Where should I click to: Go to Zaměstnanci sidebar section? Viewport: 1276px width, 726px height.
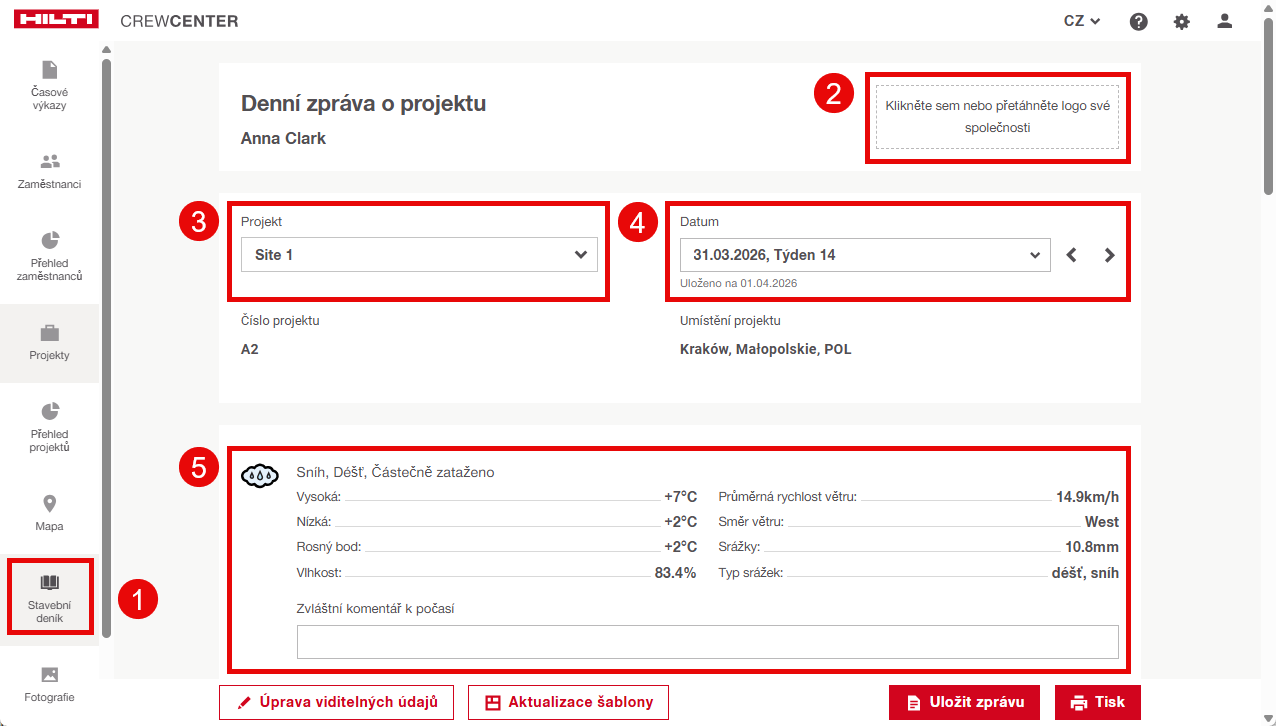(x=49, y=171)
